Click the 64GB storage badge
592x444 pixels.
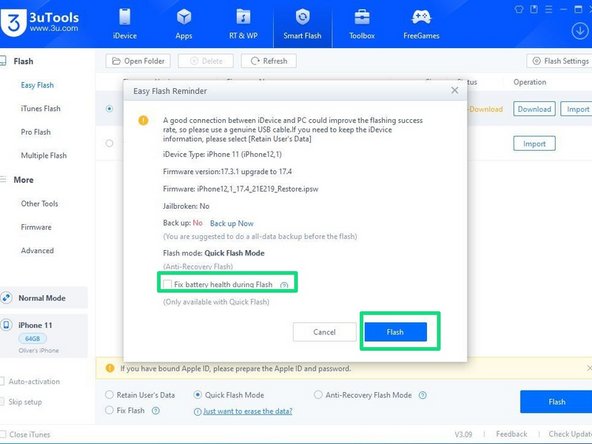point(32,338)
